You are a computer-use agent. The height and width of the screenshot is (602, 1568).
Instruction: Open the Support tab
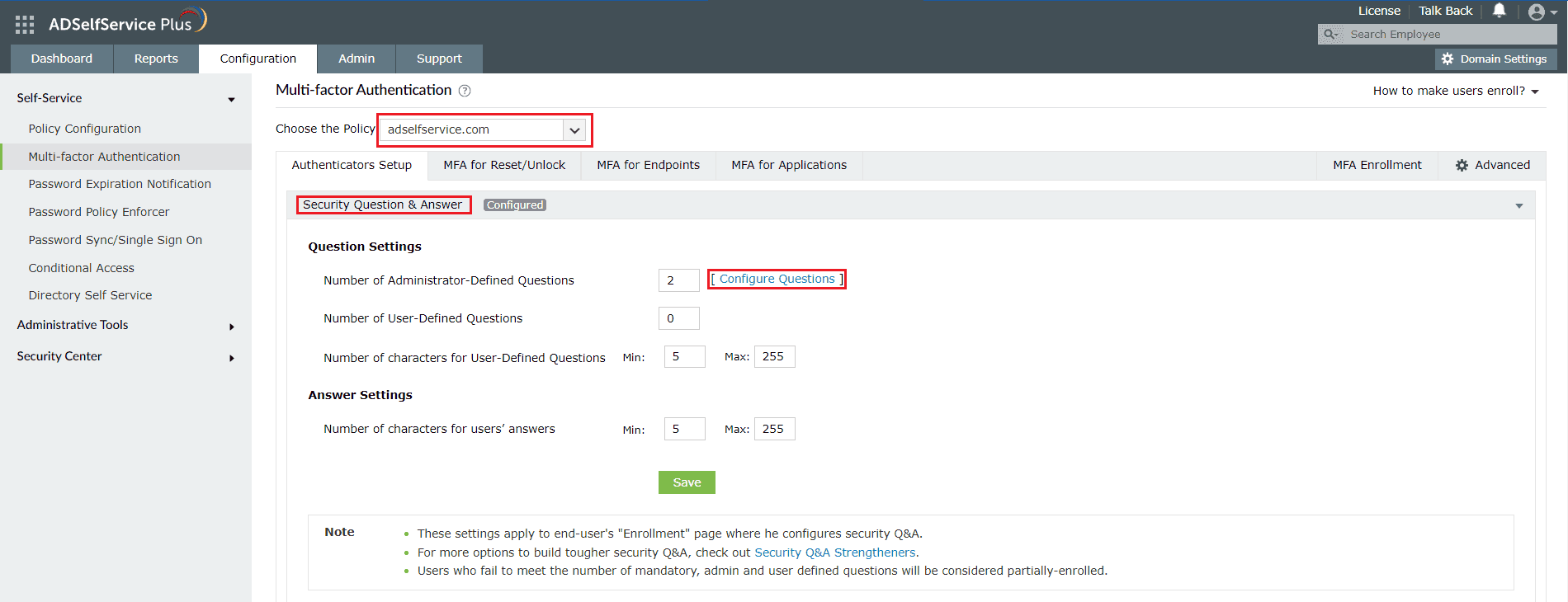pyautogui.click(x=439, y=59)
